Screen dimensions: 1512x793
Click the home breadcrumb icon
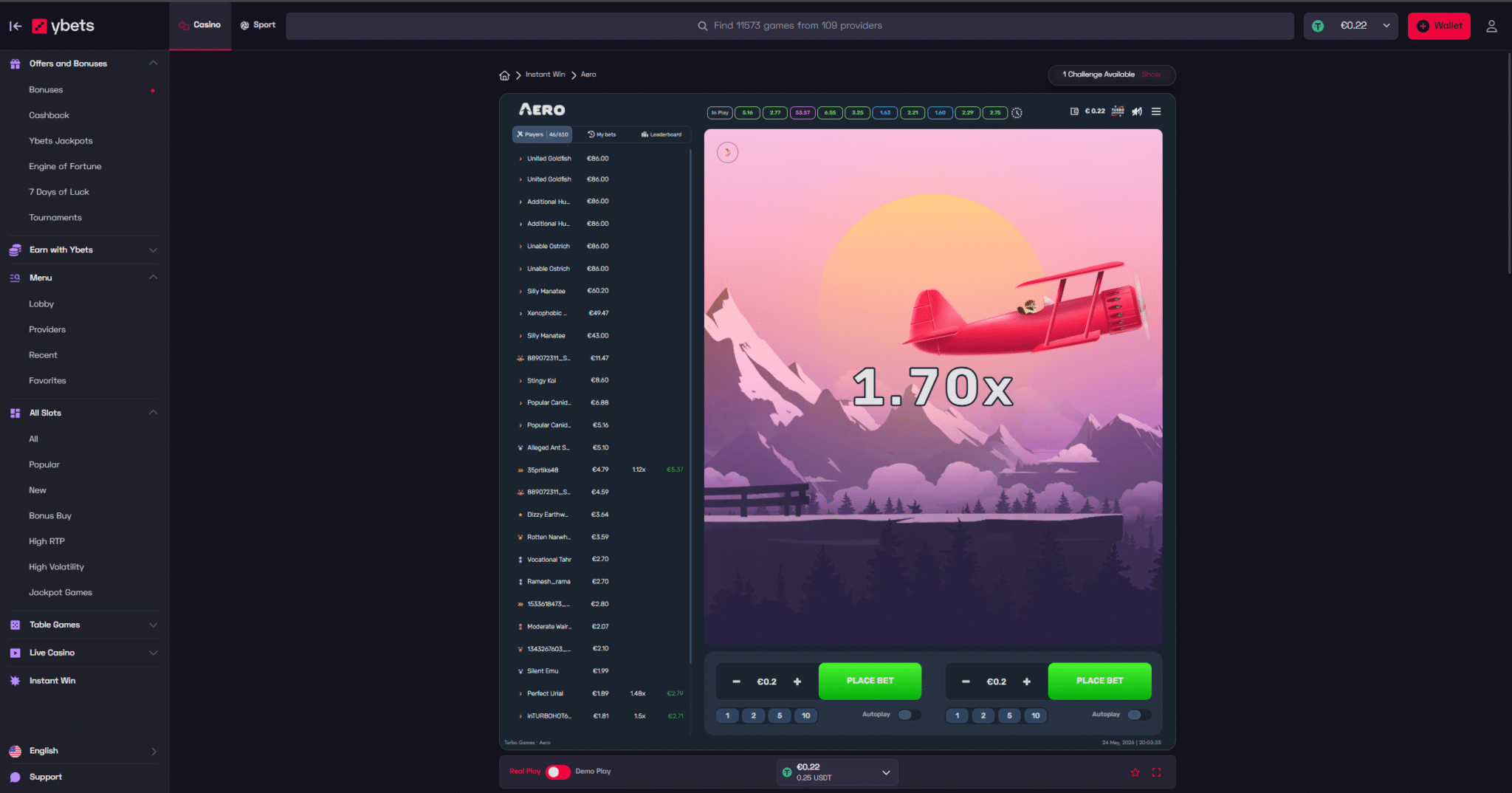504,75
